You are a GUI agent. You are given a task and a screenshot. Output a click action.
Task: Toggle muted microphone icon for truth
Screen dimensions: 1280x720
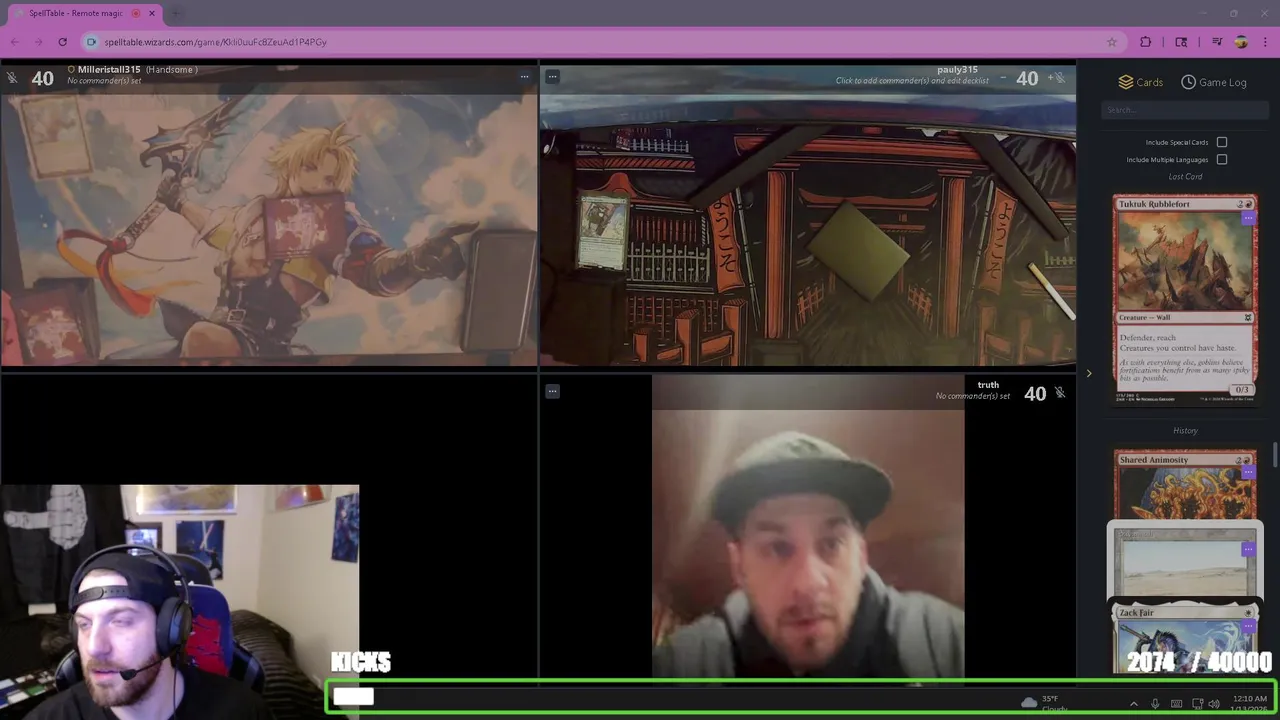pos(1060,393)
